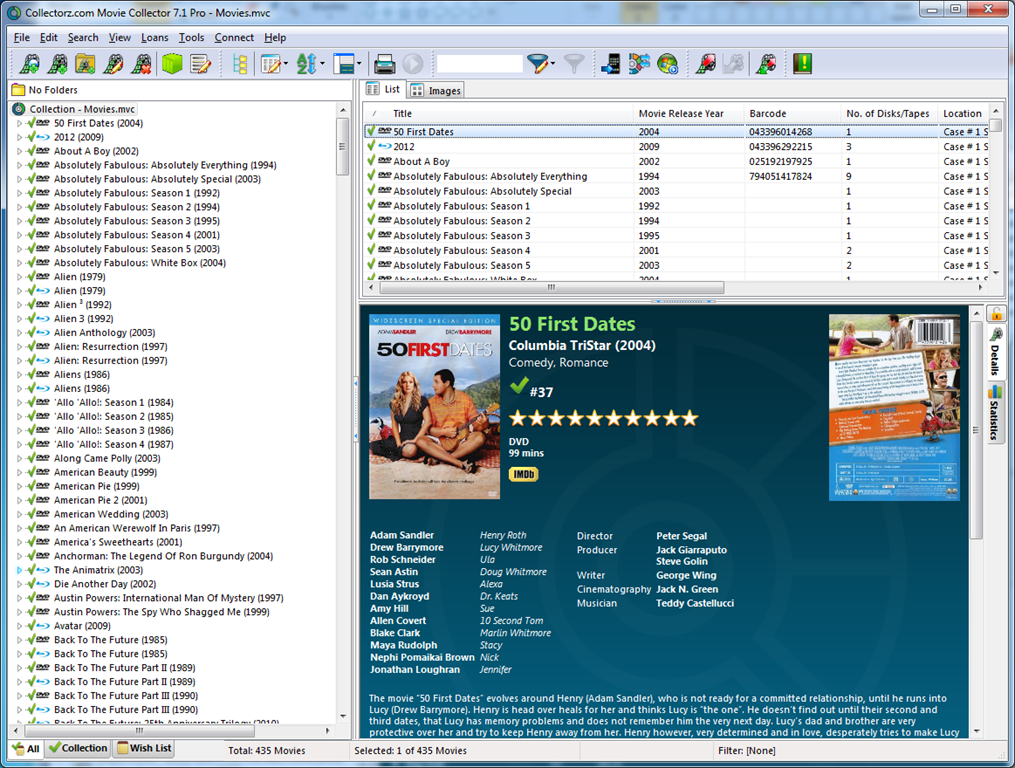Sort by Movie Release Year column header
The width and height of the screenshot is (1015, 768).
tap(688, 113)
